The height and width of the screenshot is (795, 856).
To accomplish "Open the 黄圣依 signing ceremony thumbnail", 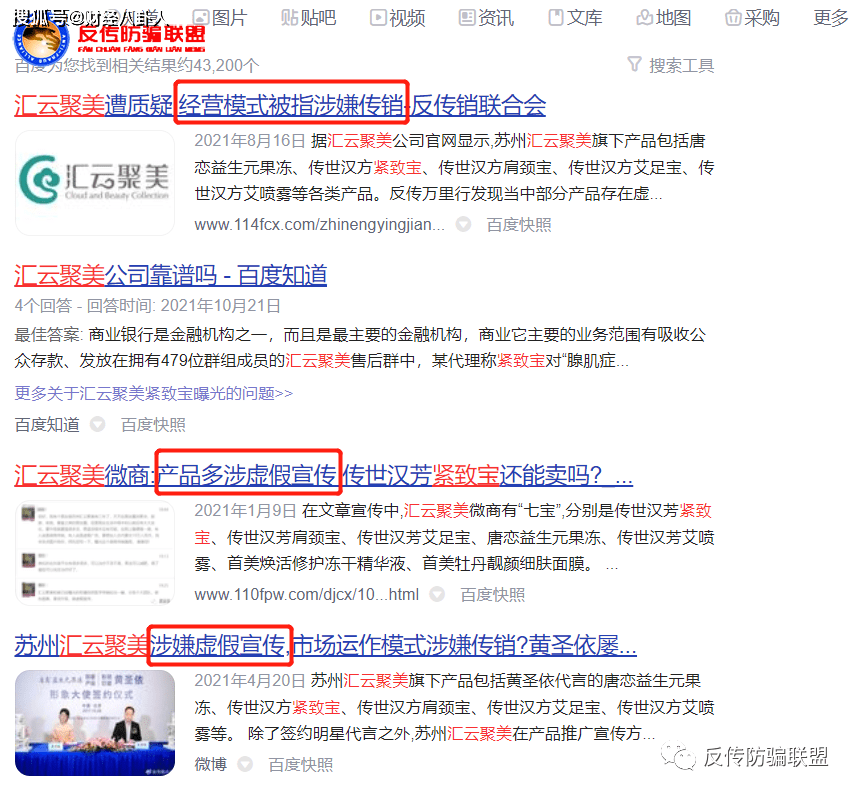I will point(95,723).
